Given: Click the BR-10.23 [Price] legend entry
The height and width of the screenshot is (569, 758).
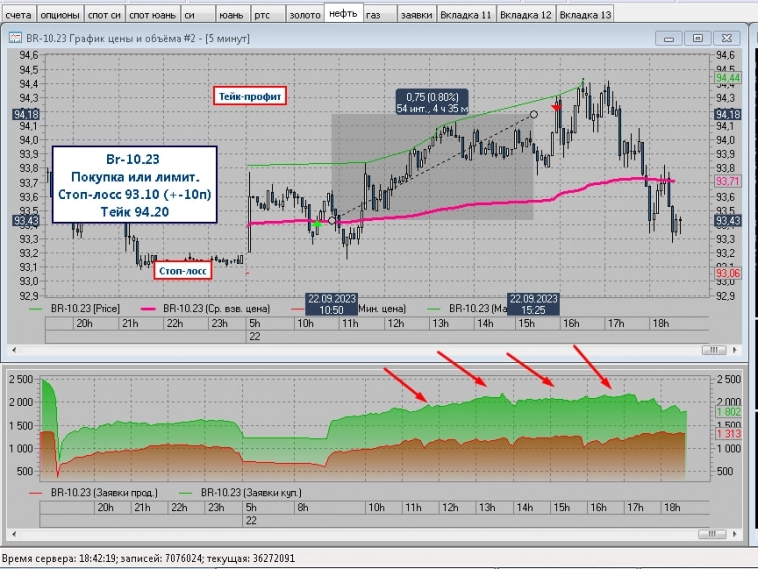Looking at the screenshot, I should tap(91, 310).
